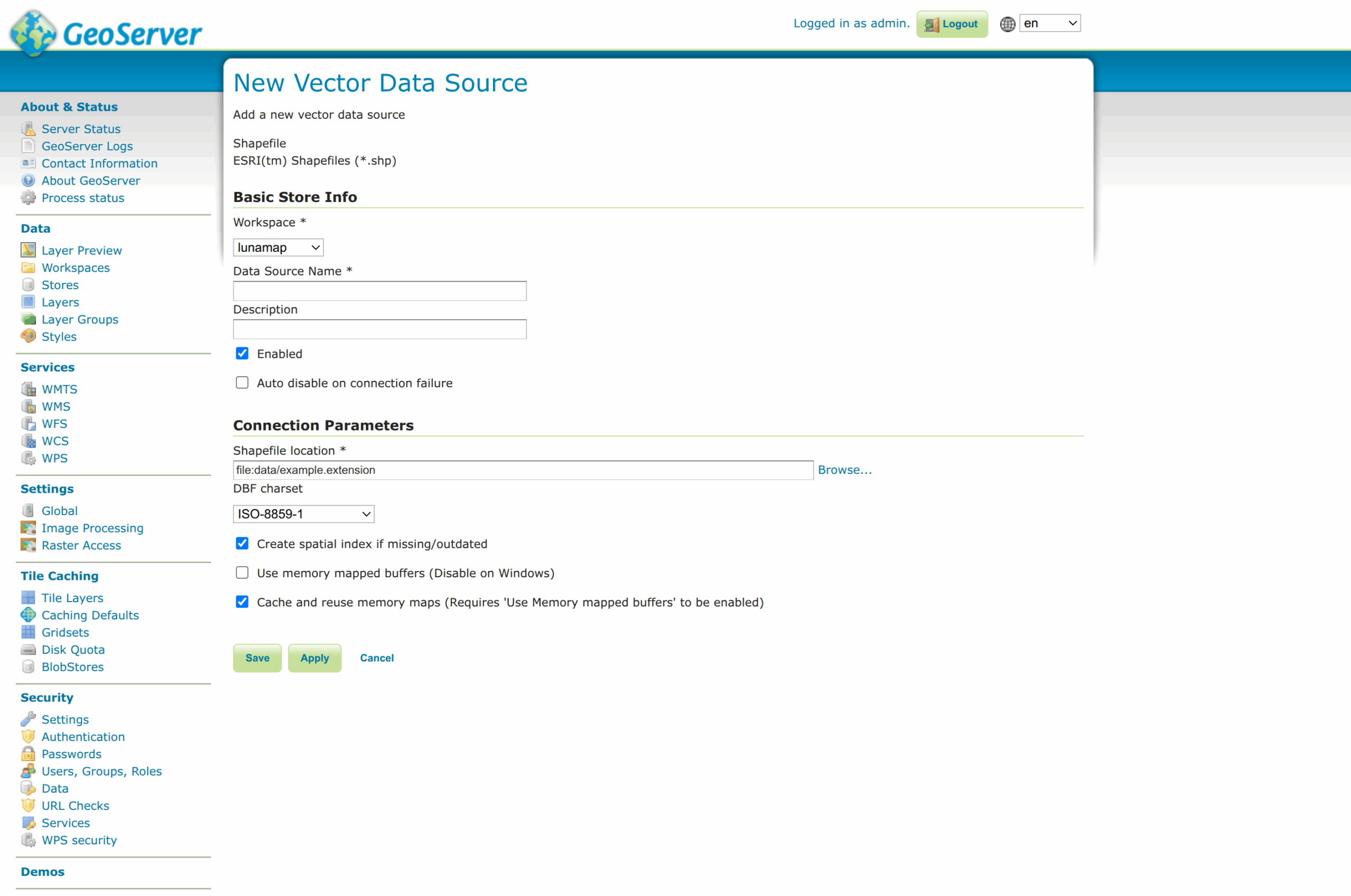Click the Layer Preview map icon
Screen dimensions: 1351x896
28,250
